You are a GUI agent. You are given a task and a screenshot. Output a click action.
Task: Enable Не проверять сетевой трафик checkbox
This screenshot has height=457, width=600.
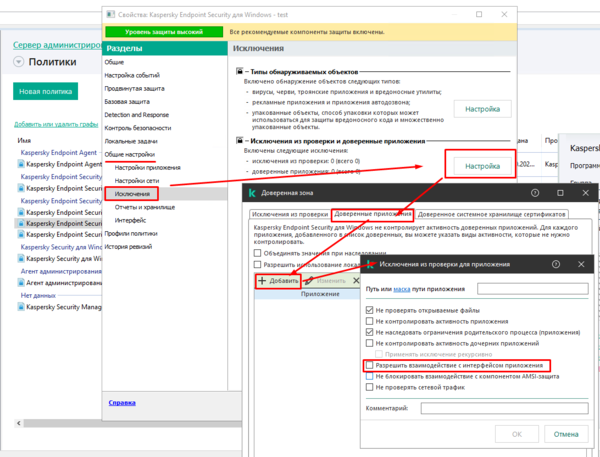pyautogui.click(x=369, y=387)
